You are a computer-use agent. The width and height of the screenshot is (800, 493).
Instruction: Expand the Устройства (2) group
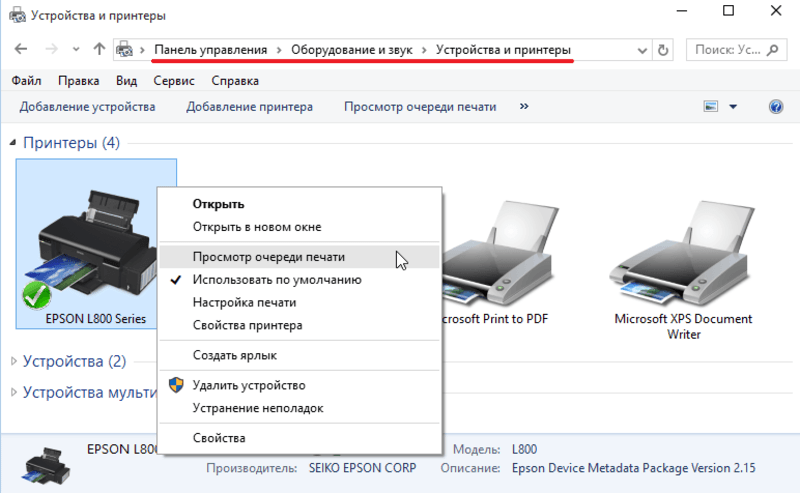[14, 361]
